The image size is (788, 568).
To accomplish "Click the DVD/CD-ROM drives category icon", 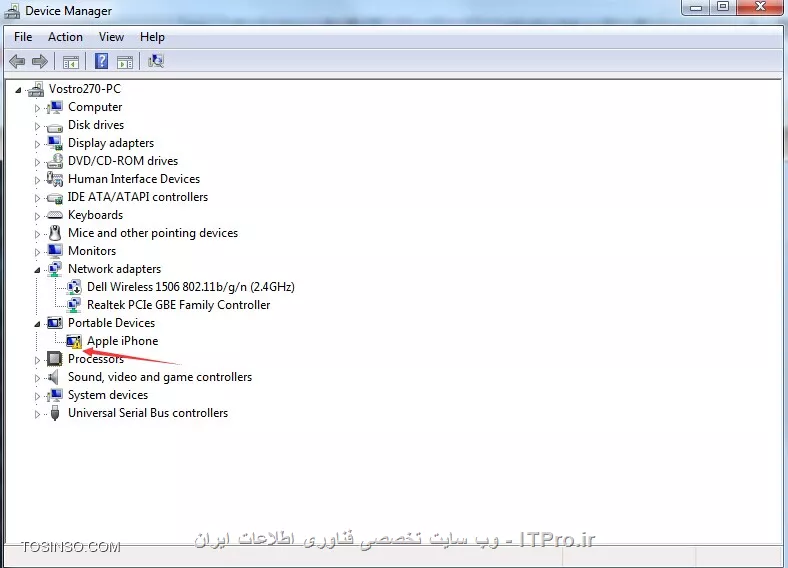I will coord(54,161).
